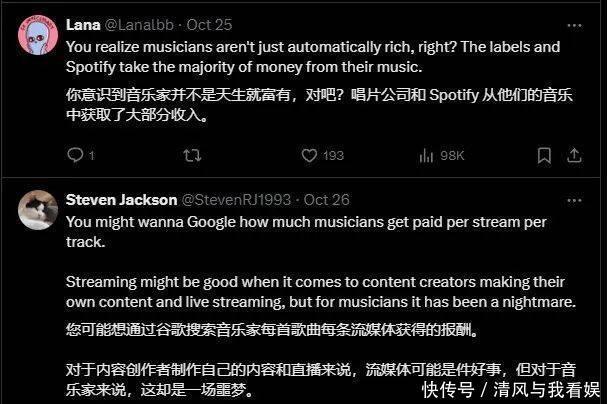This screenshot has width=607, height=404.
Task: Open Steven Jackson's display name
Action: 122,200
